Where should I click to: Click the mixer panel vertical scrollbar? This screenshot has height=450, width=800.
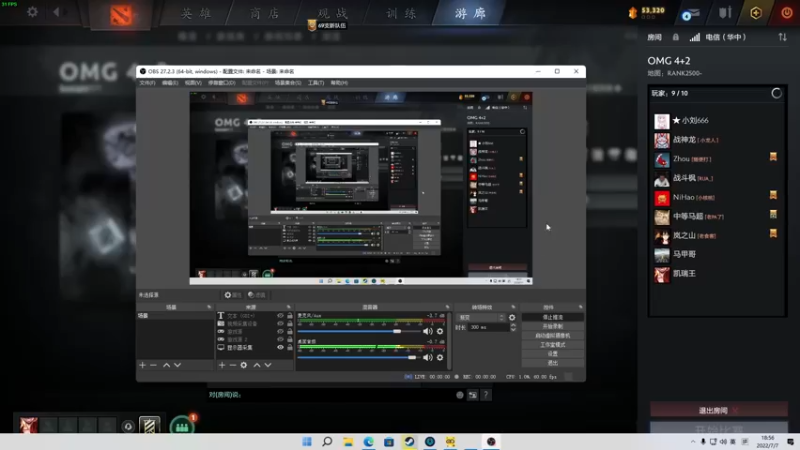tap(449, 339)
